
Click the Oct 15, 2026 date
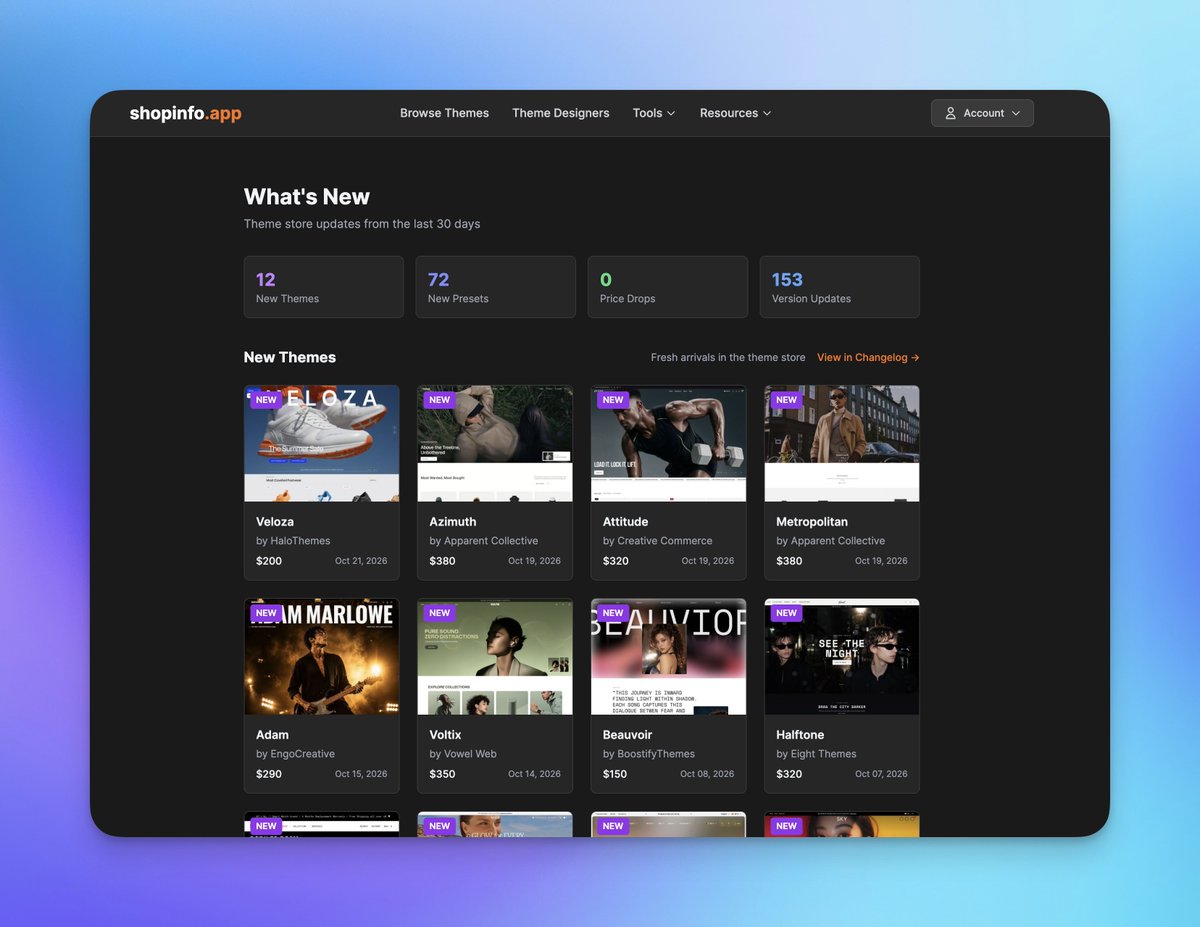pos(361,774)
